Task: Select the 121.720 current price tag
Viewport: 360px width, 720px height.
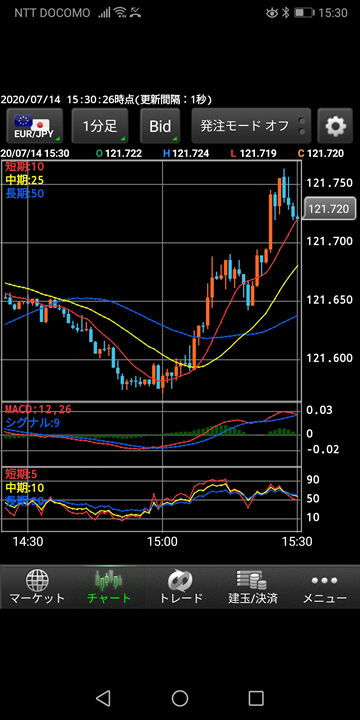Action: pos(329,209)
